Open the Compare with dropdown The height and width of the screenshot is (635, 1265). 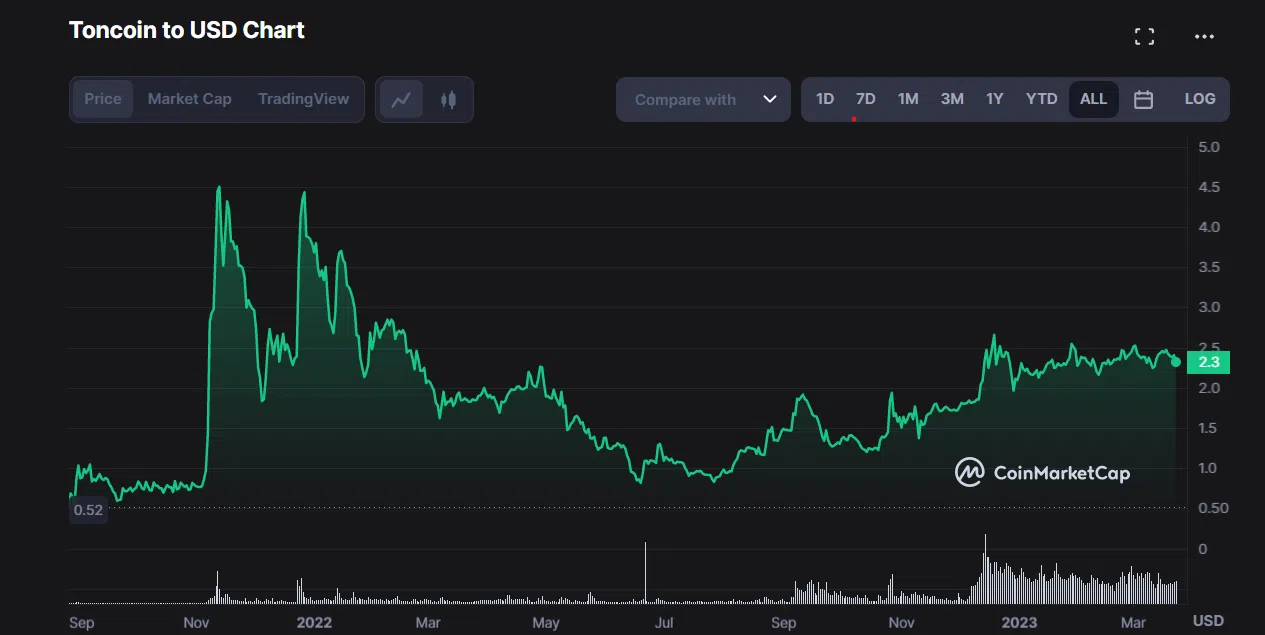(703, 100)
